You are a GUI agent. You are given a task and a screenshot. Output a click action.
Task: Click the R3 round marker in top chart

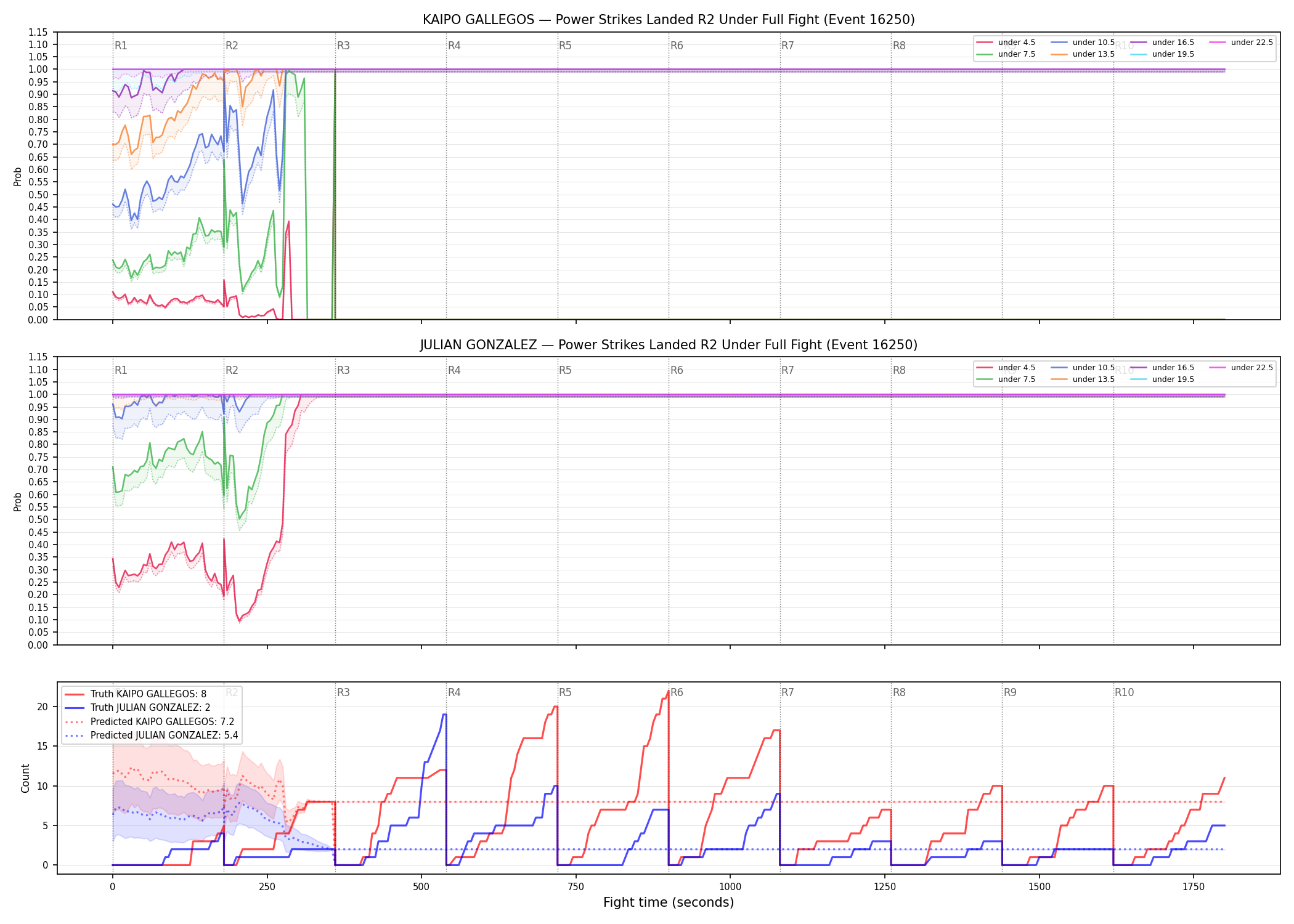pos(343,46)
